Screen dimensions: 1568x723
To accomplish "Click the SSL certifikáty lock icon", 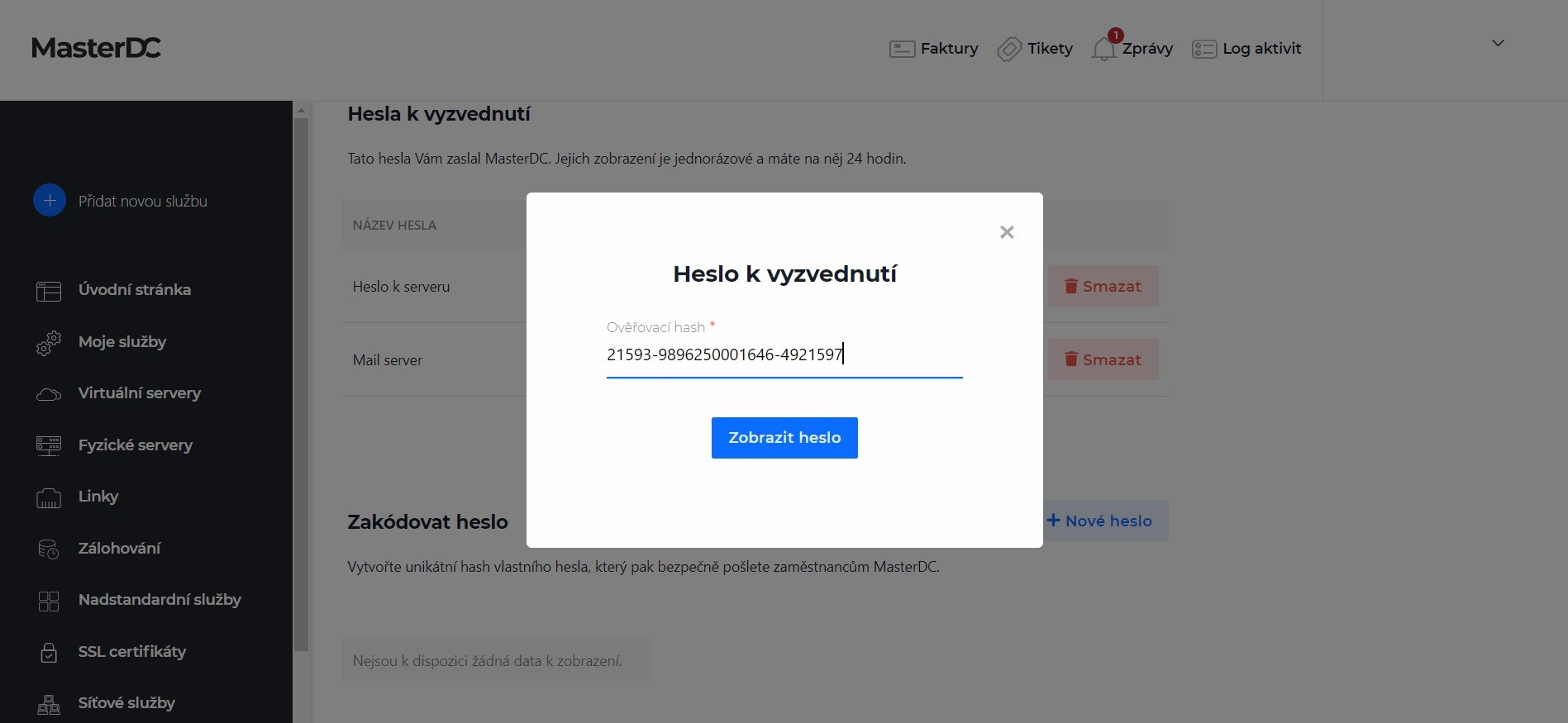I will click(x=49, y=653).
